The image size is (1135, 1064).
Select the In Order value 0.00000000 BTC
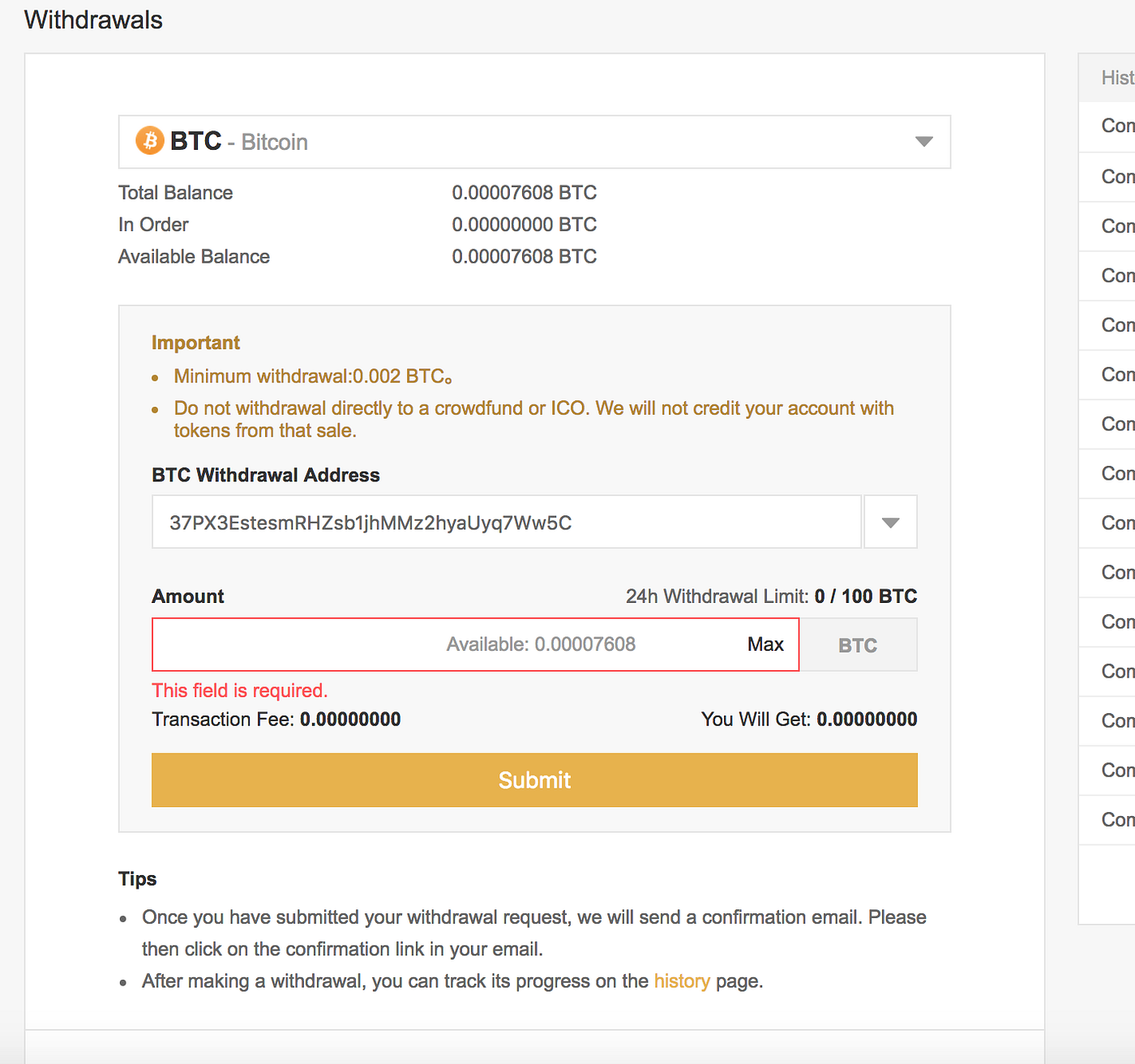pyautogui.click(x=524, y=224)
